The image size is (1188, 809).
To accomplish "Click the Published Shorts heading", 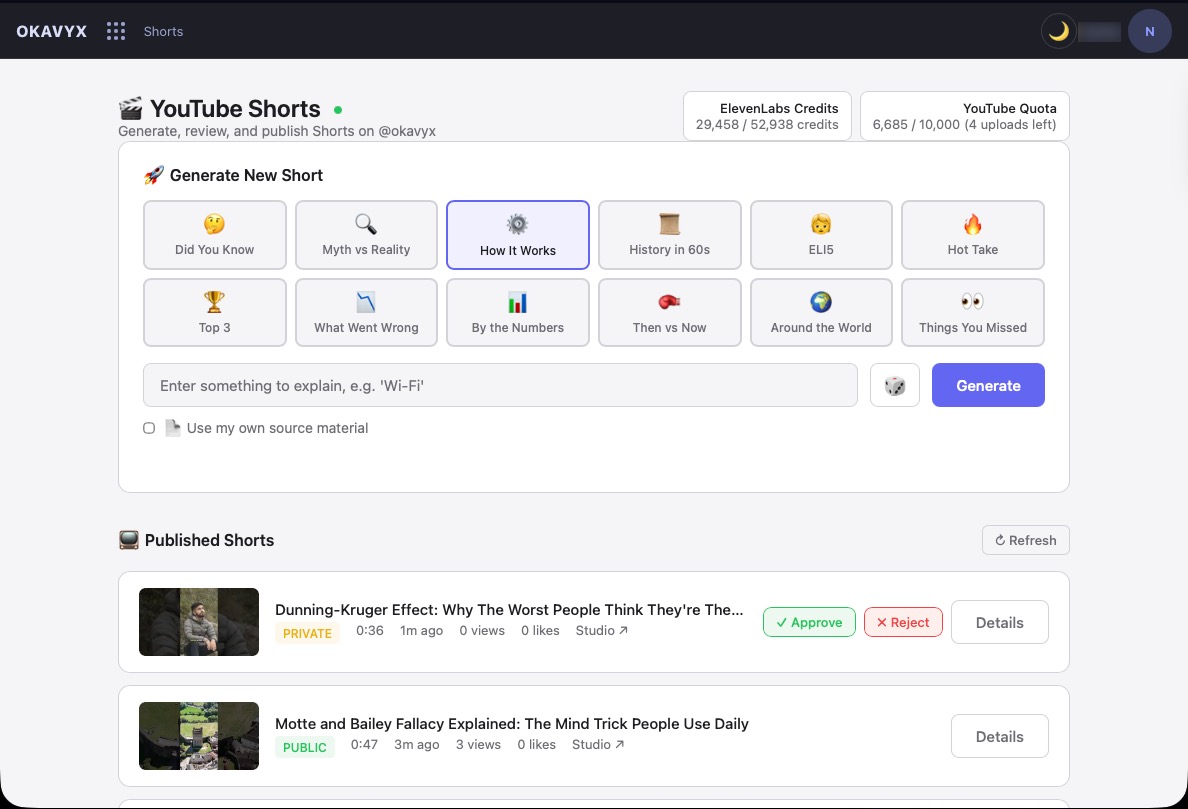I will 209,540.
